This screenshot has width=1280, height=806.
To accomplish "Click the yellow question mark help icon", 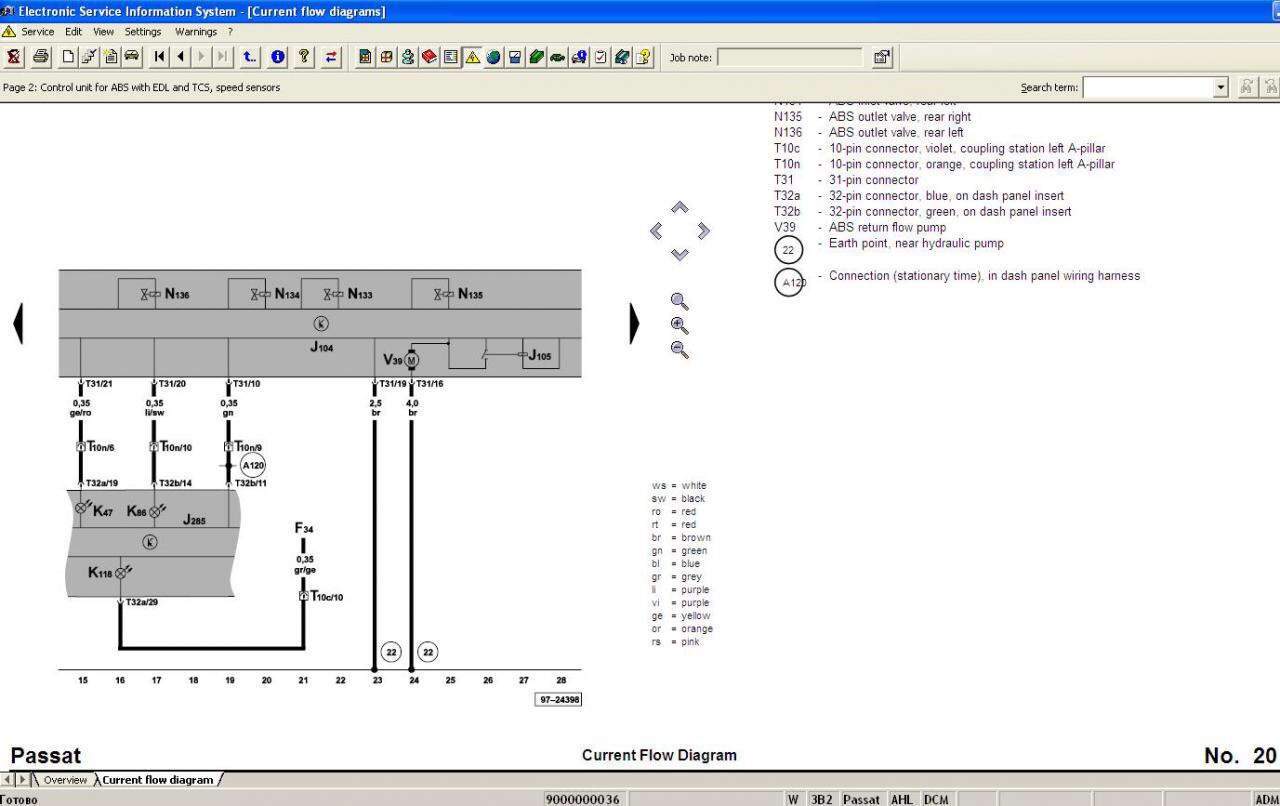I will (x=304, y=57).
